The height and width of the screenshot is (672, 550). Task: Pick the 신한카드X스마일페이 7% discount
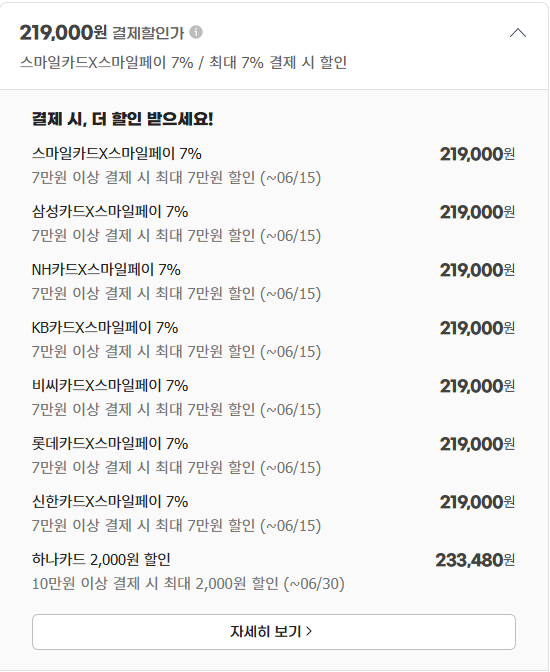273,513
